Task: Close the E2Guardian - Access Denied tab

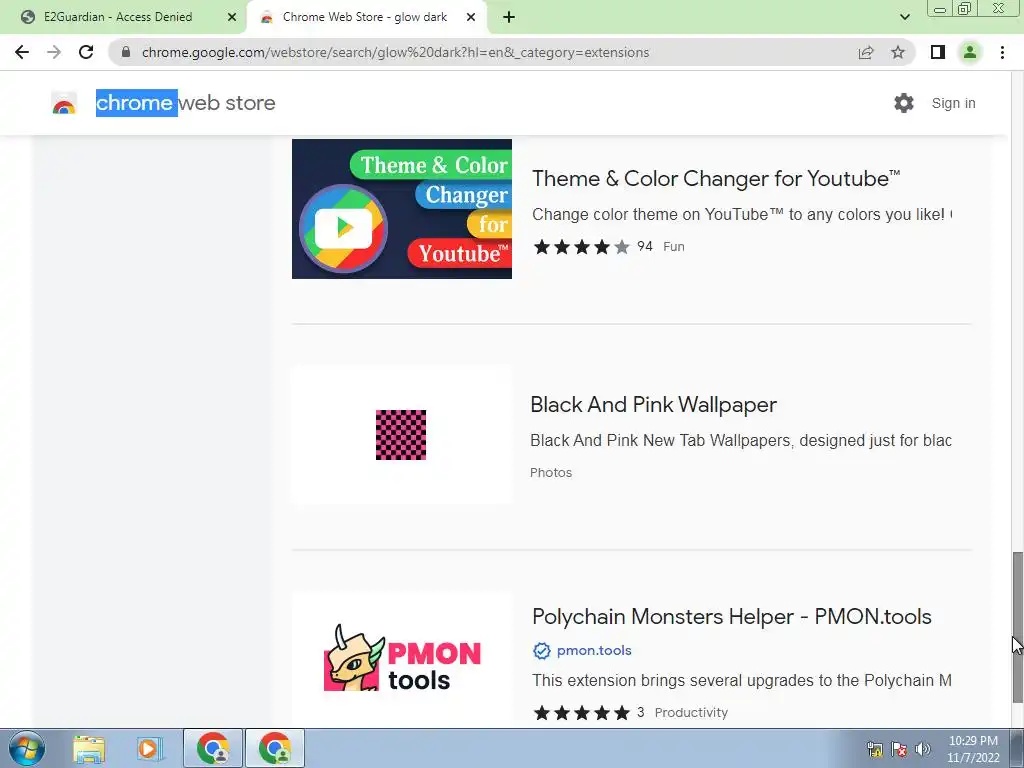Action: pyautogui.click(x=232, y=17)
